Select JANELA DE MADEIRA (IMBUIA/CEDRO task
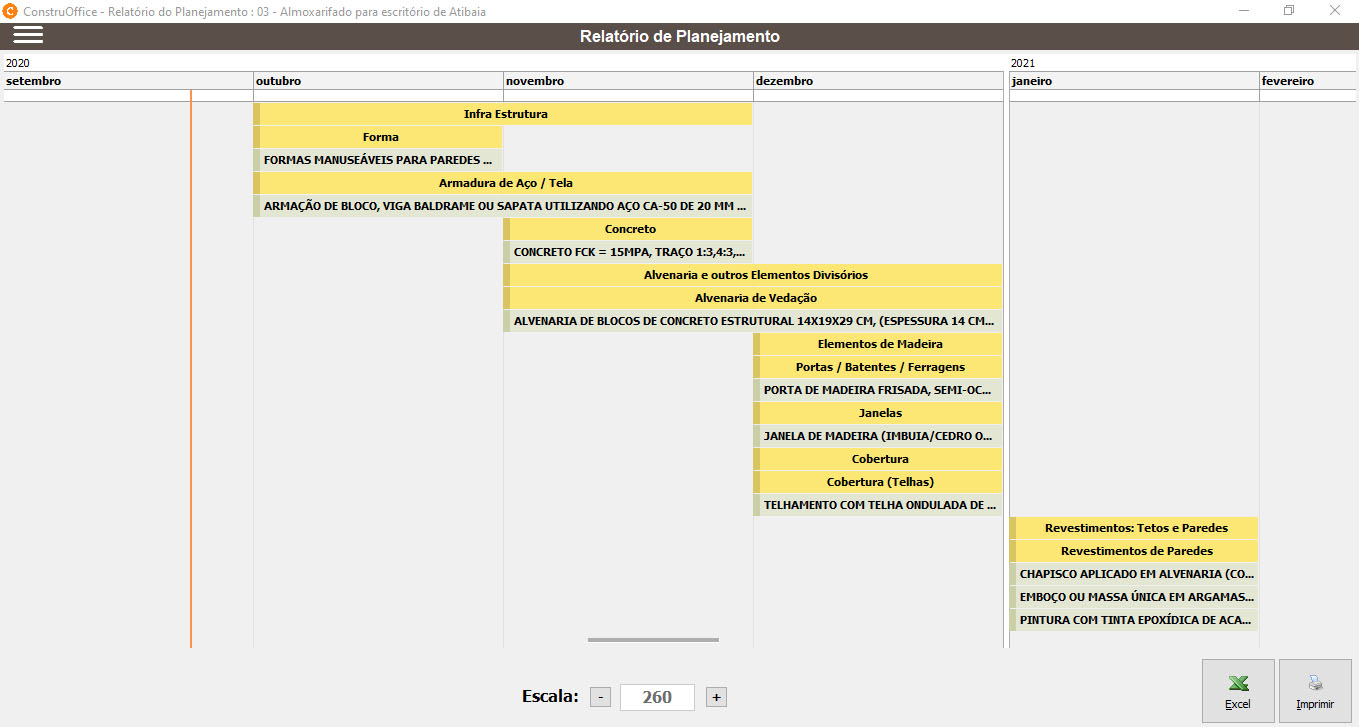Image resolution: width=1359 pixels, height=727 pixels. click(878, 436)
